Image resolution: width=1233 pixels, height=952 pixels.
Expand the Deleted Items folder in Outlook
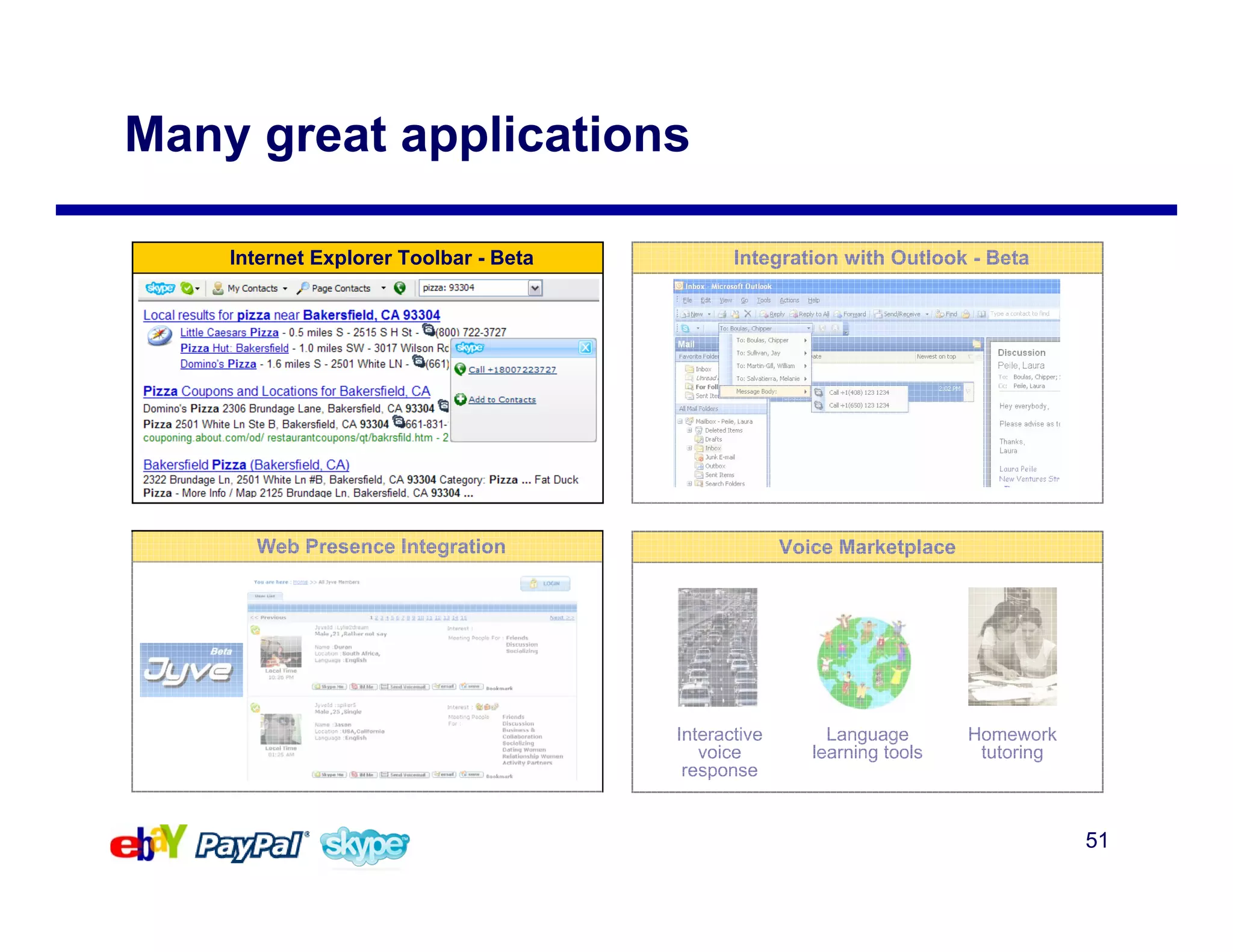pos(689,430)
